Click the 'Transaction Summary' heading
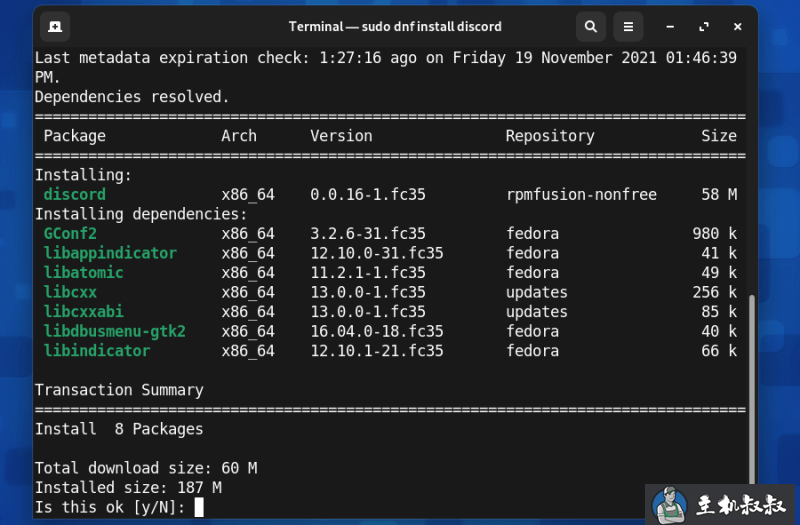 119,390
